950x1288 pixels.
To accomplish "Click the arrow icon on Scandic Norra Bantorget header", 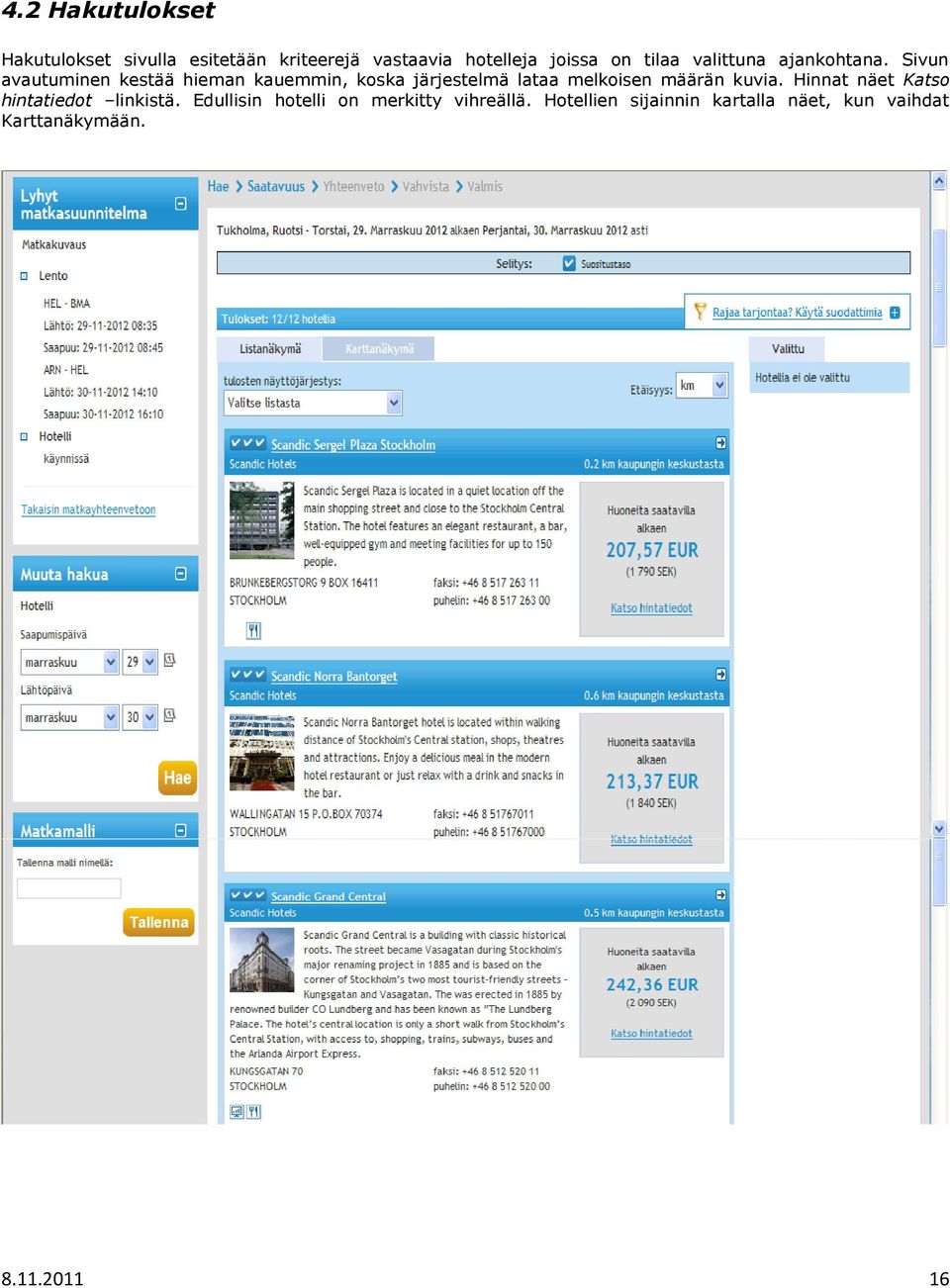I will tap(721, 675).
